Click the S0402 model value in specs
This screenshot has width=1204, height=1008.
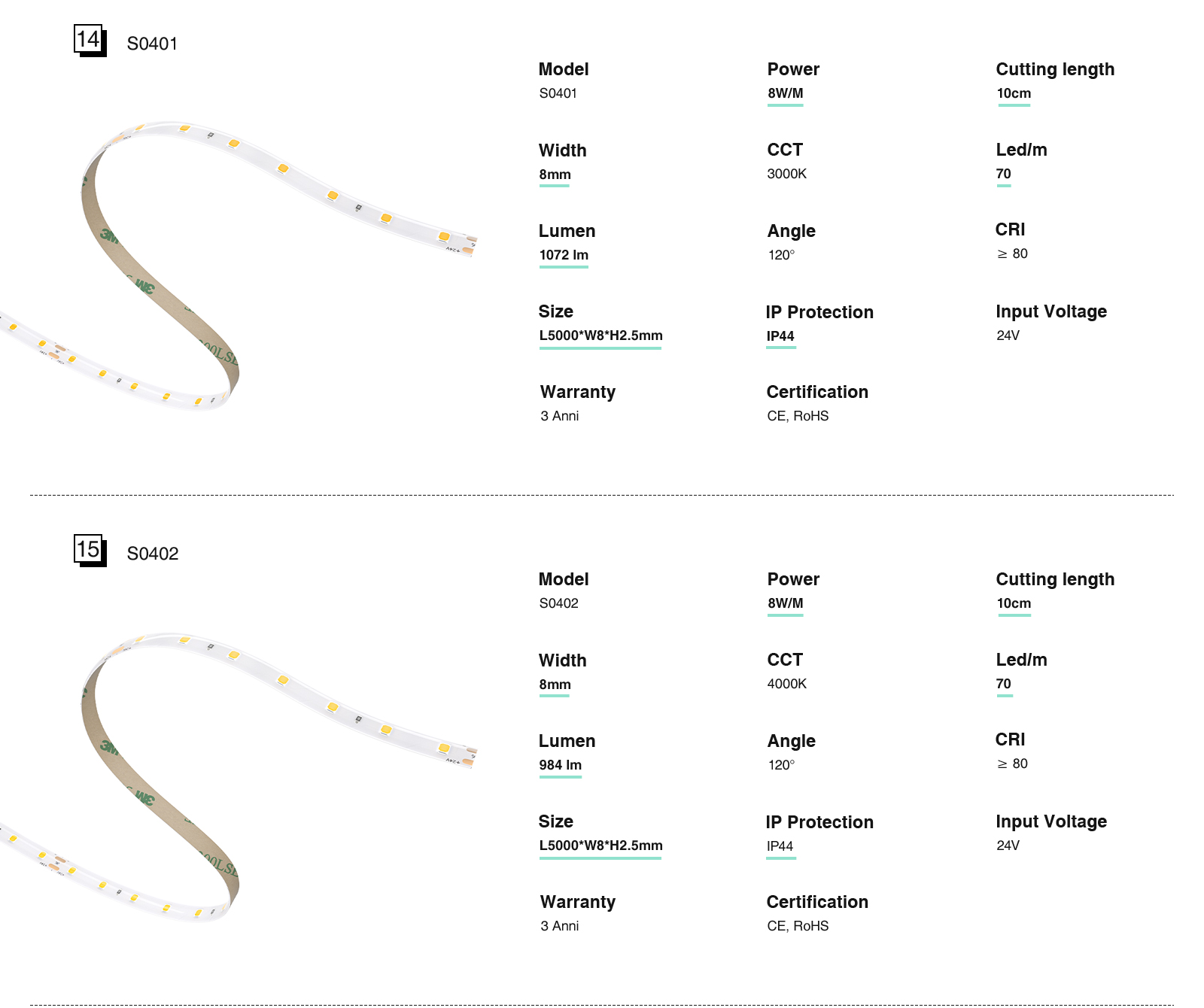pyautogui.click(x=558, y=603)
